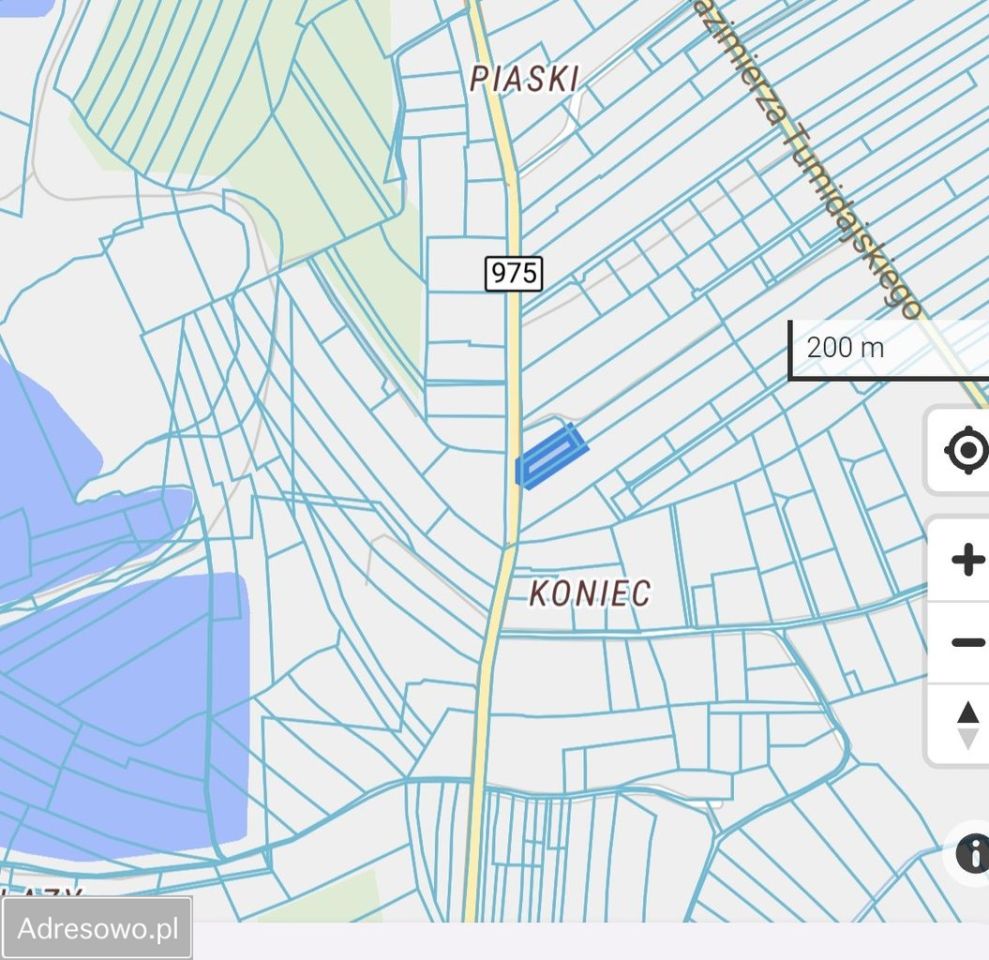Use the vertical pan stepper control
Image resolution: width=989 pixels, height=960 pixels.
click(966, 726)
